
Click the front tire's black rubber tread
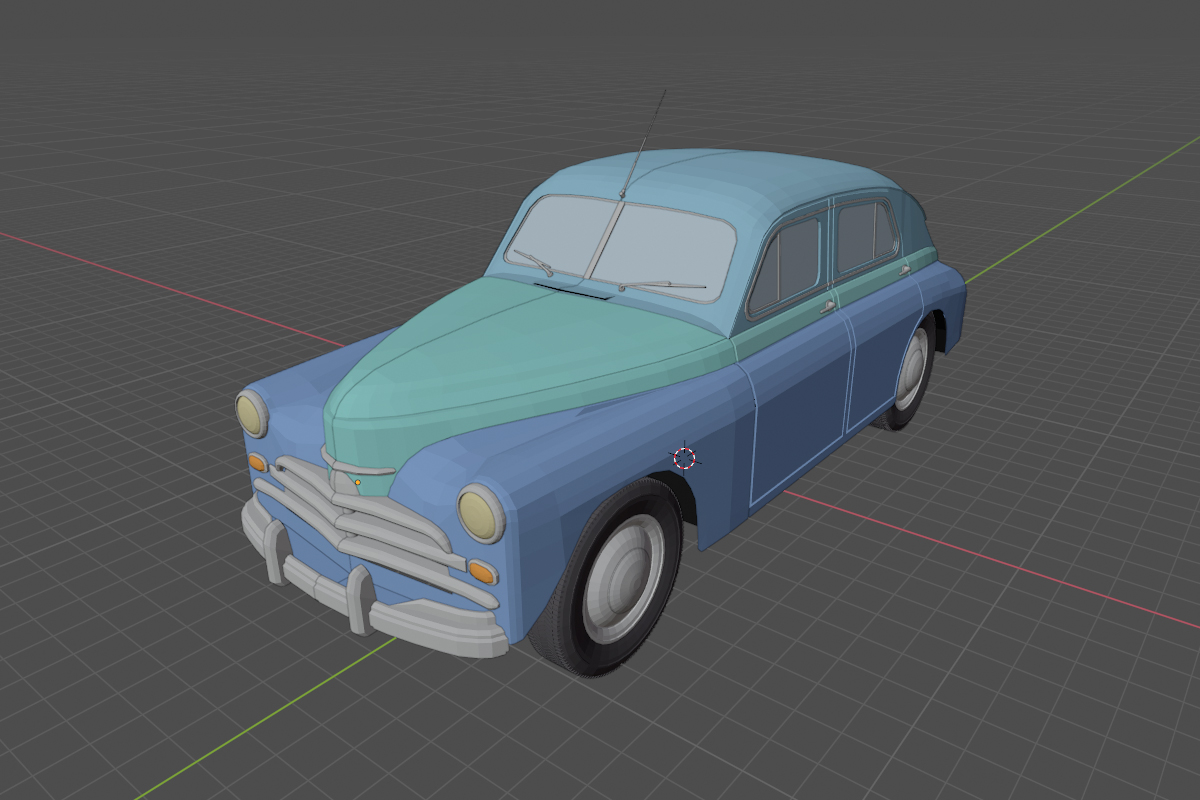click(560, 630)
